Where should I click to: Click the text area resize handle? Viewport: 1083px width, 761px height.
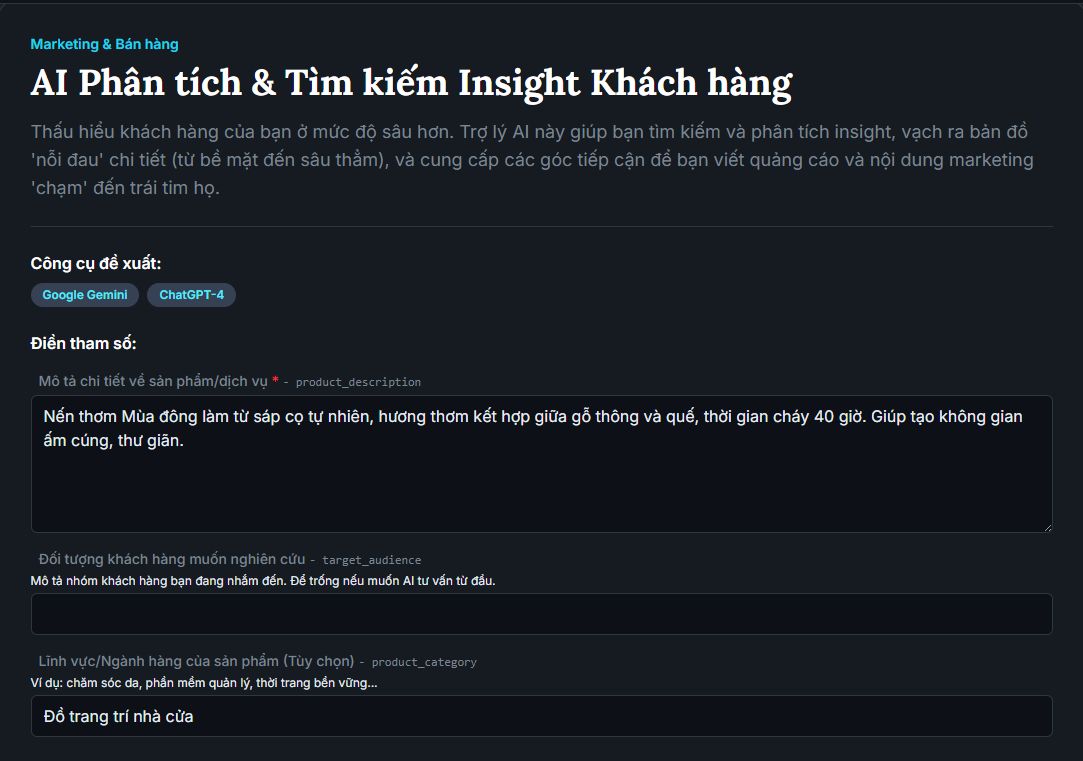tap(1046, 526)
